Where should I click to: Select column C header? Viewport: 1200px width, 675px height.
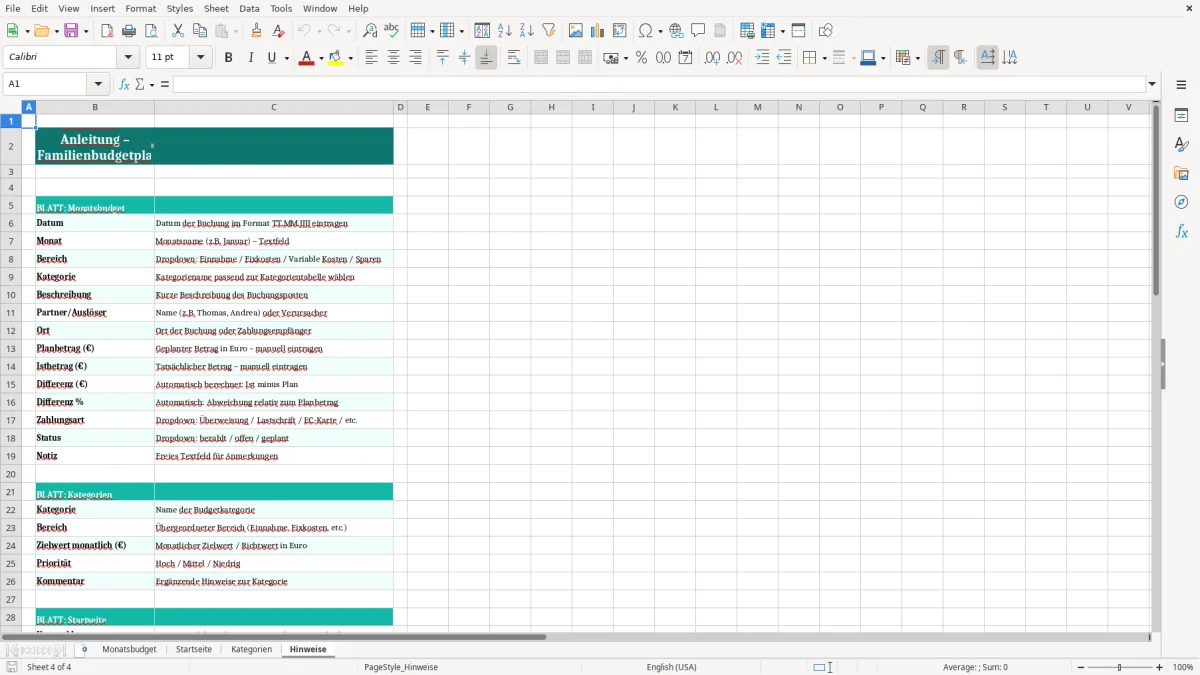point(273,107)
